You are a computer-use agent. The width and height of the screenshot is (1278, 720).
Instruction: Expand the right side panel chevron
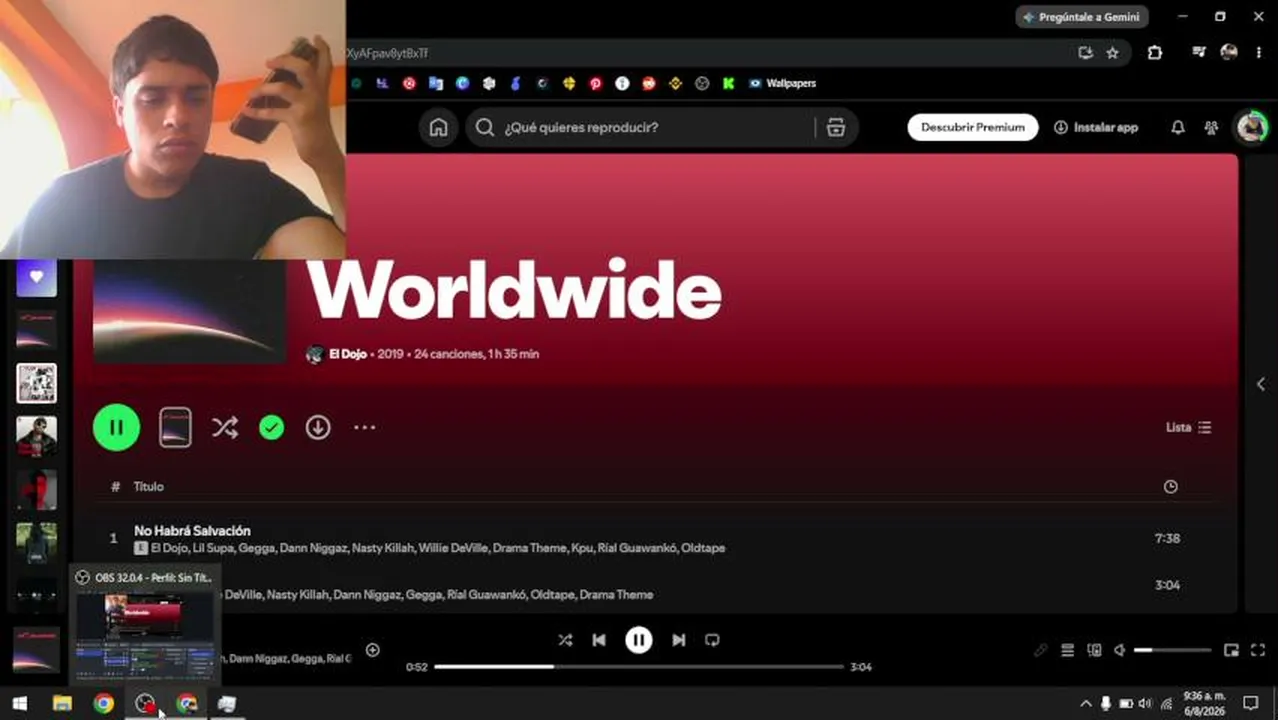tap(1260, 384)
